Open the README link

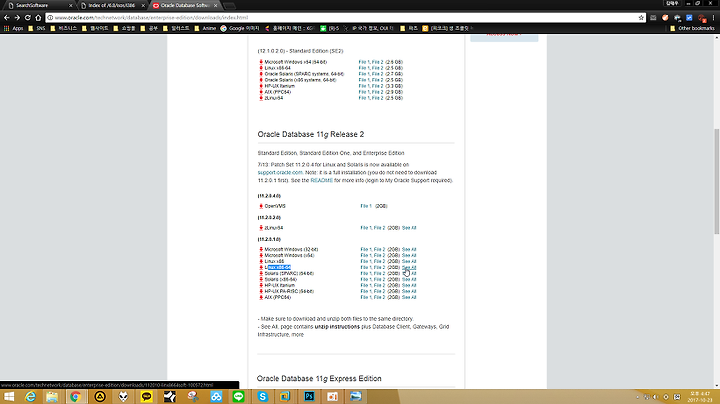coord(321,180)
